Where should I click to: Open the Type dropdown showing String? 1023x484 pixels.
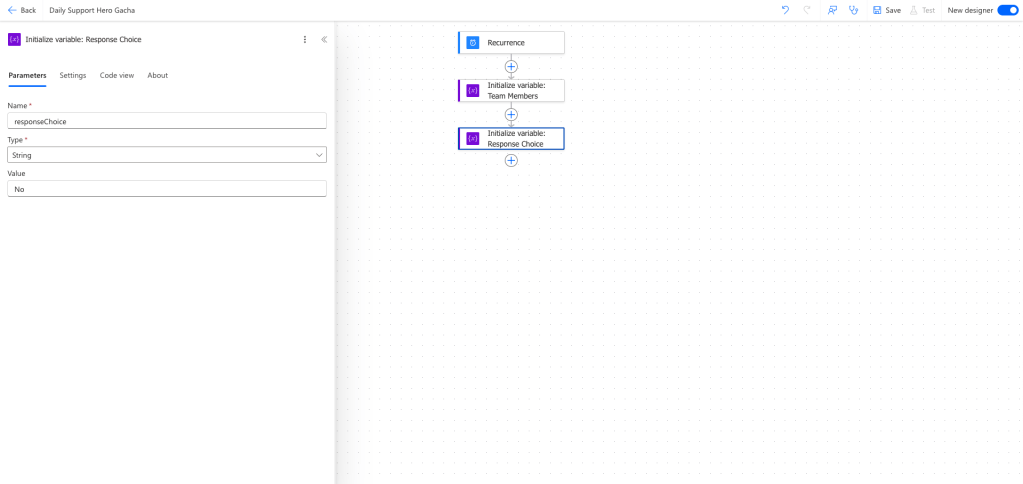(167, 155)
